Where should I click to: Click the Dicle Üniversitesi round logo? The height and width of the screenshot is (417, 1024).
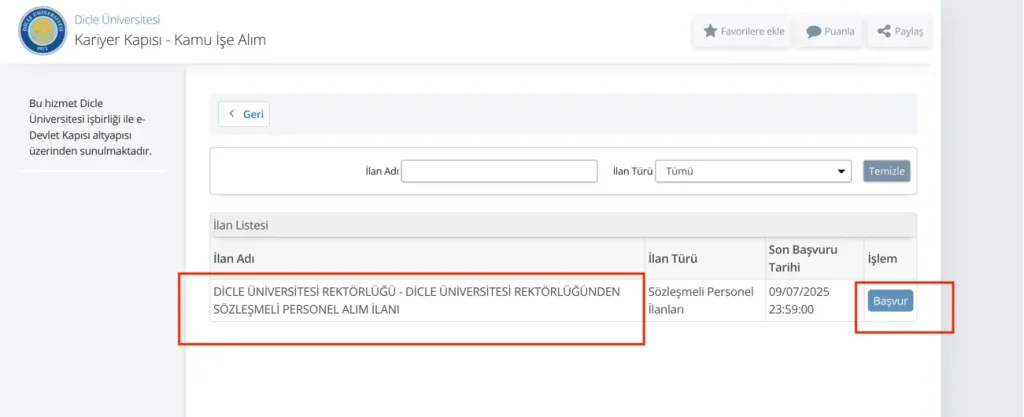pyautogui.click(x=42, y=31)
